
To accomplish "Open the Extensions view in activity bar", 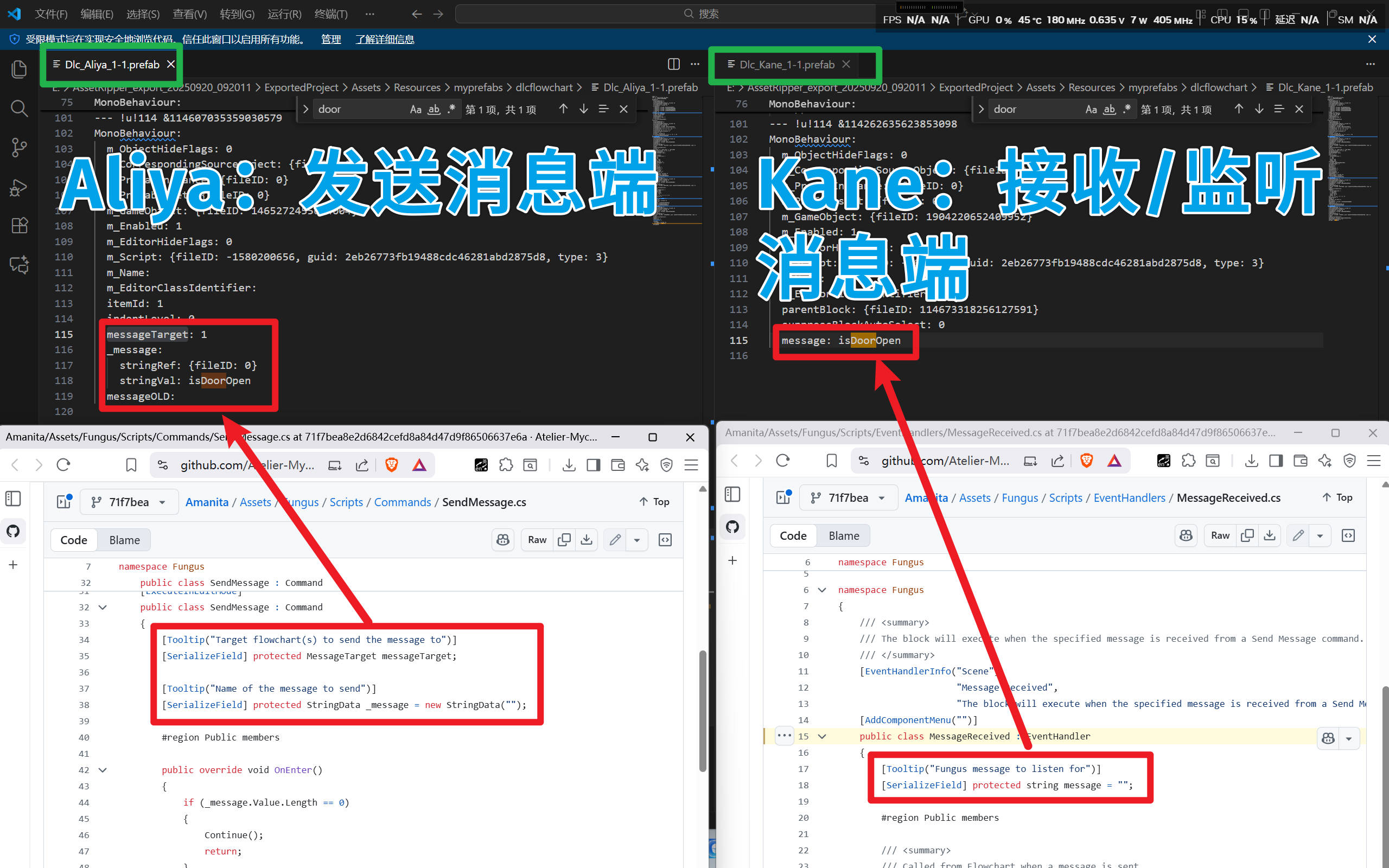I will tap(19, 226).
